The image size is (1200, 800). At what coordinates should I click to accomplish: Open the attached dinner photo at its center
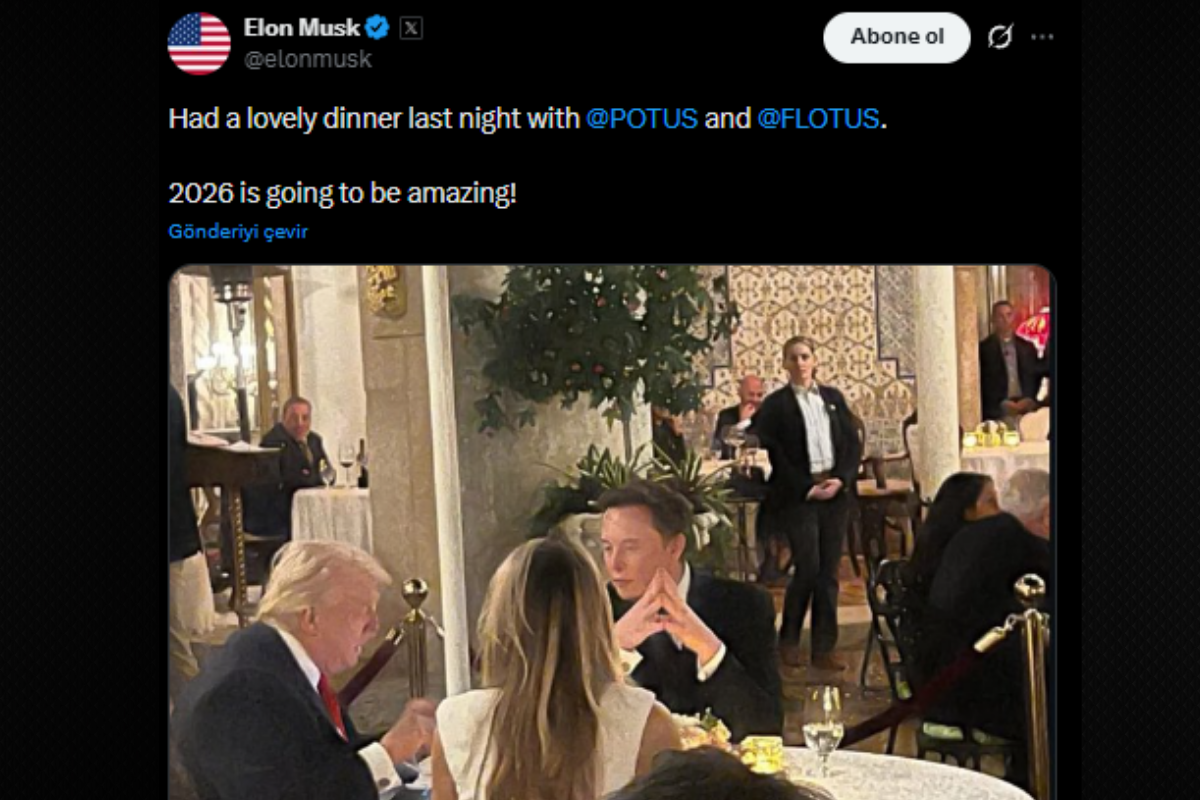pyautogui.click(x=611, y=532)
